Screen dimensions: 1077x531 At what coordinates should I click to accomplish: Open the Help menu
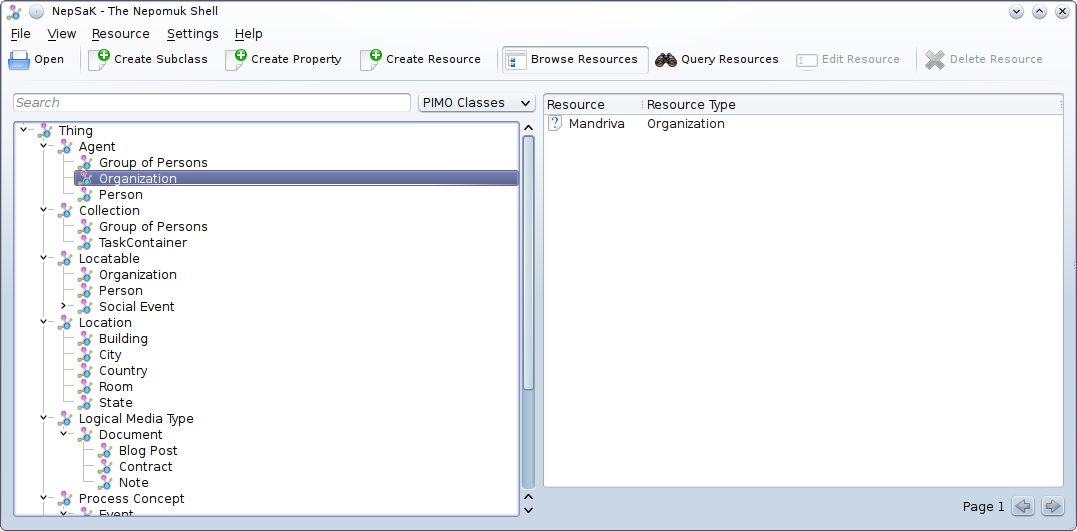(x=249, y=34)
